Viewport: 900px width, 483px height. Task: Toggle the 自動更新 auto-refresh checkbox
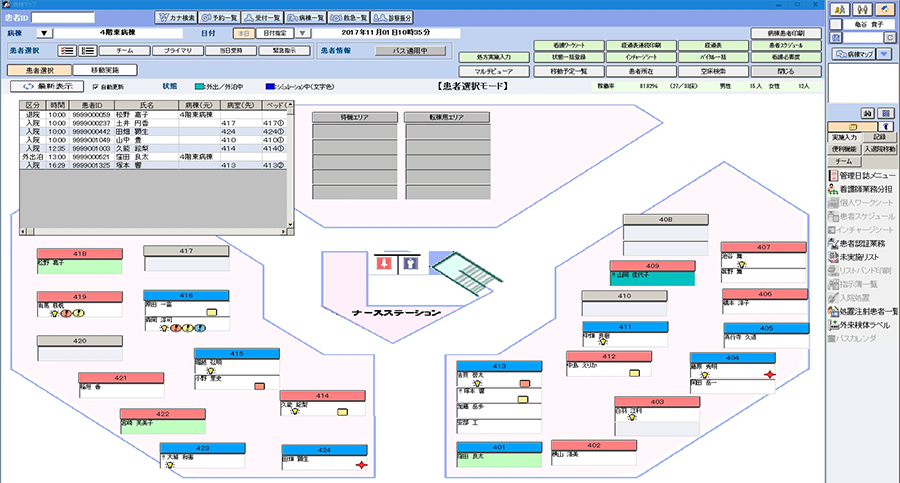(96, 87)
